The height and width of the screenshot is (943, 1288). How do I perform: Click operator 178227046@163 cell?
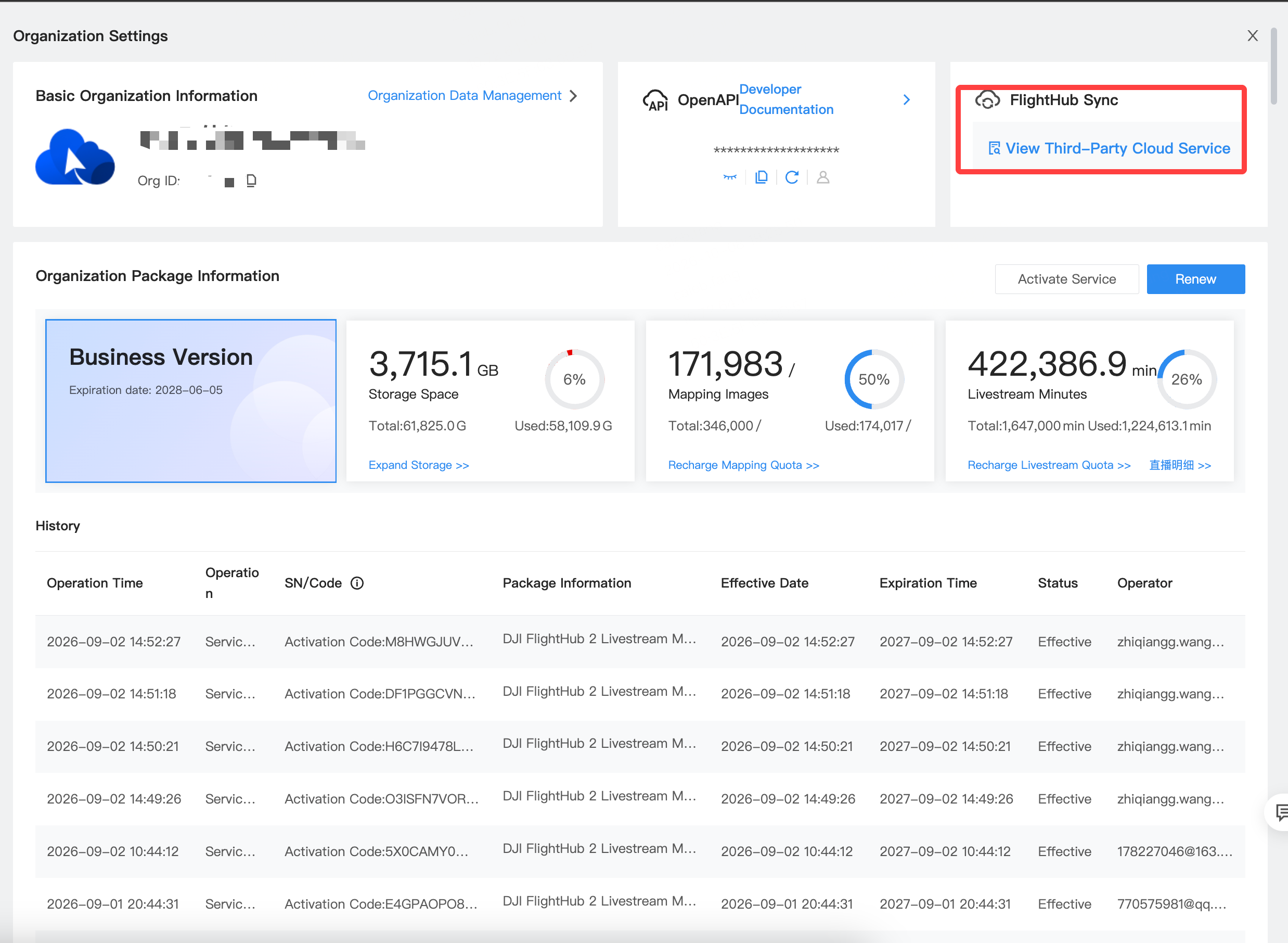point(1175,852)
